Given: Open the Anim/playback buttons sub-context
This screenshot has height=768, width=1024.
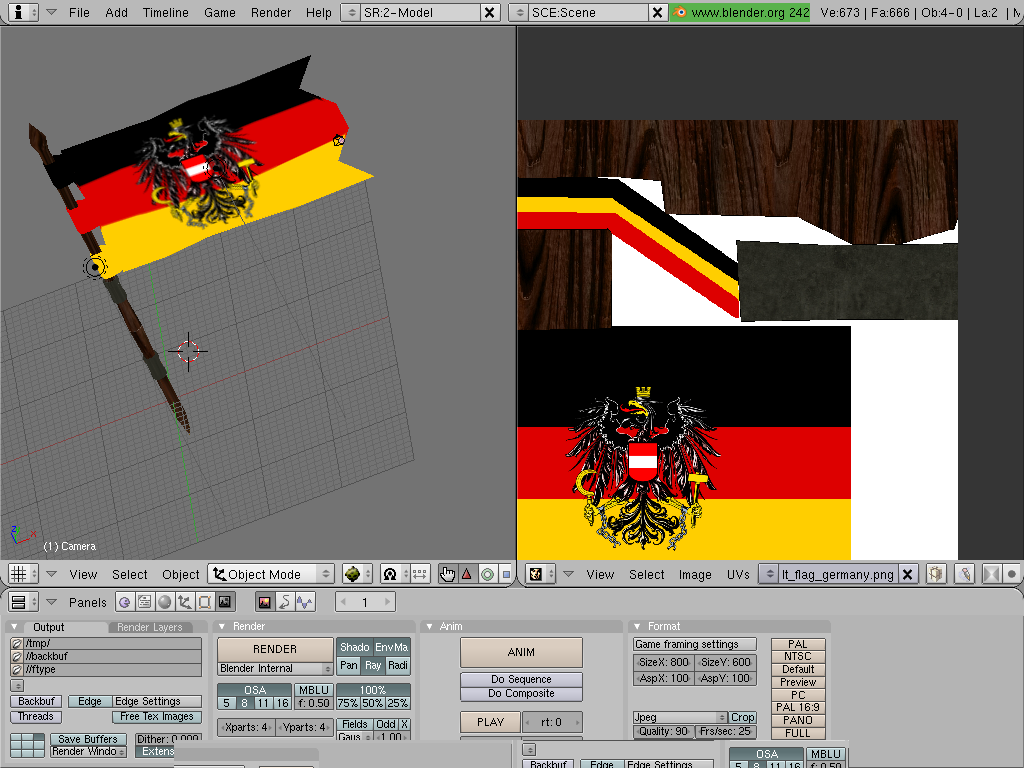Looking at the screenshot, I should coord(285,601).
